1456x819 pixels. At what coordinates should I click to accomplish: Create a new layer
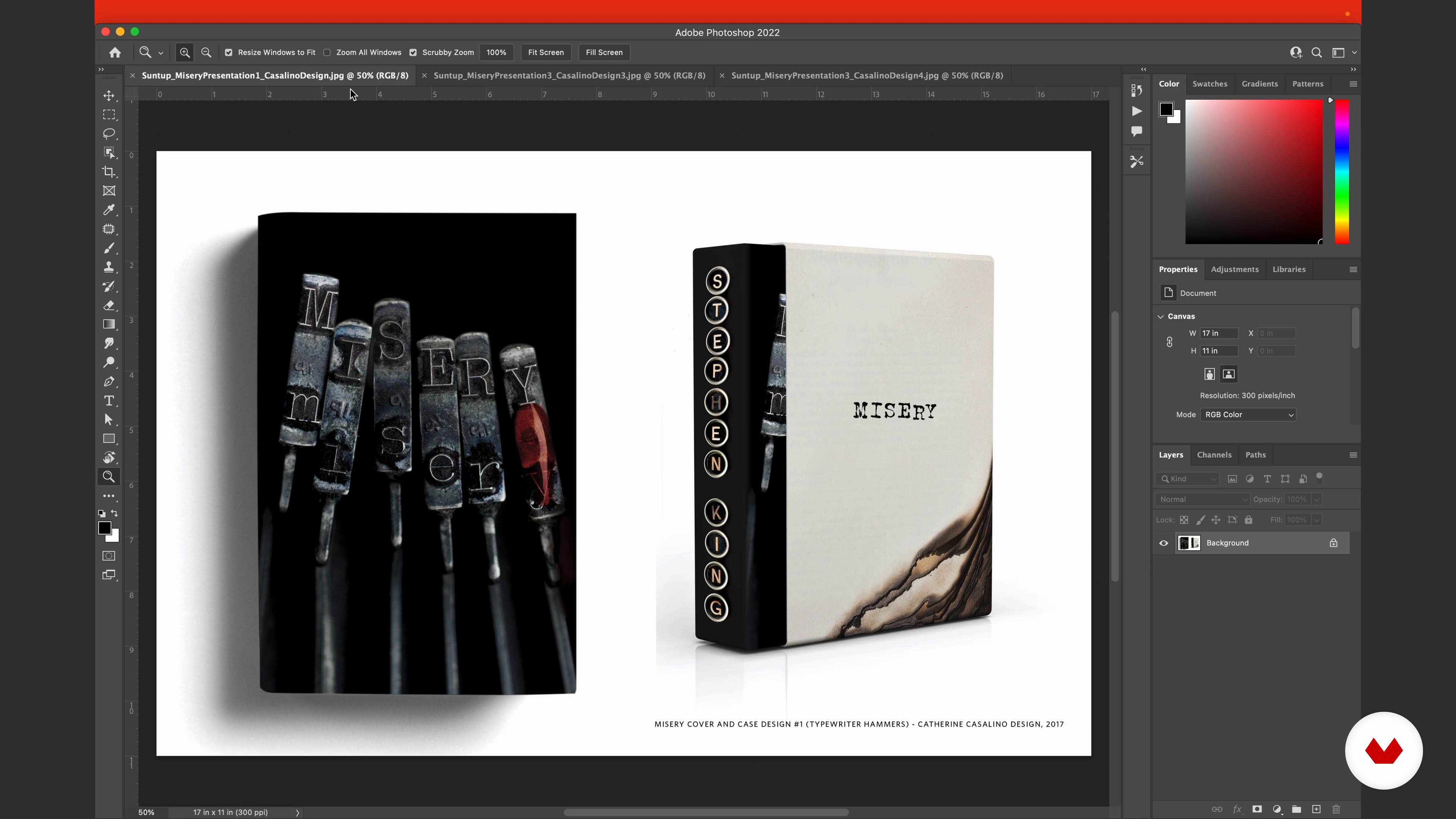click(1316, 810)
